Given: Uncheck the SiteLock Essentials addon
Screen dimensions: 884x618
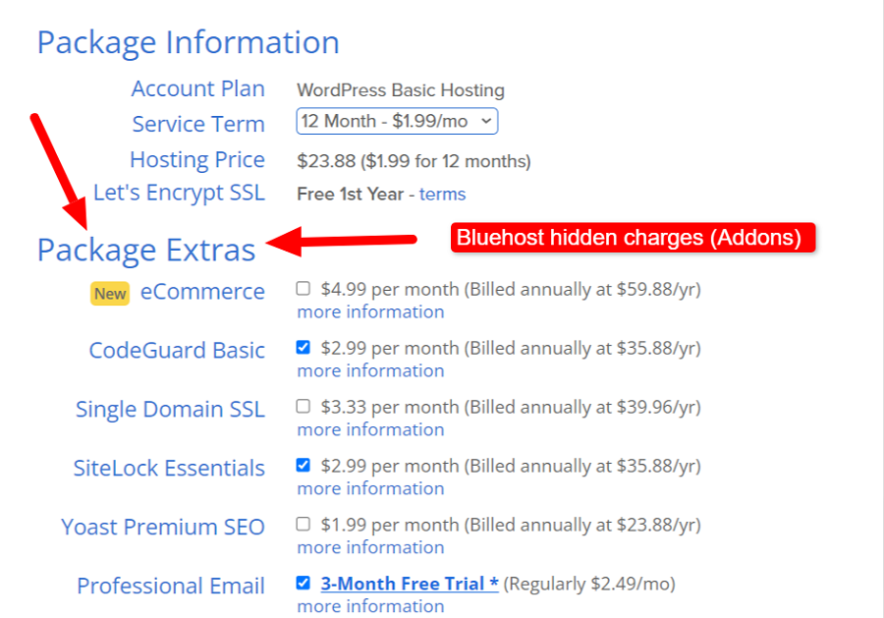Looking at the screenshot, I should 305,466.
